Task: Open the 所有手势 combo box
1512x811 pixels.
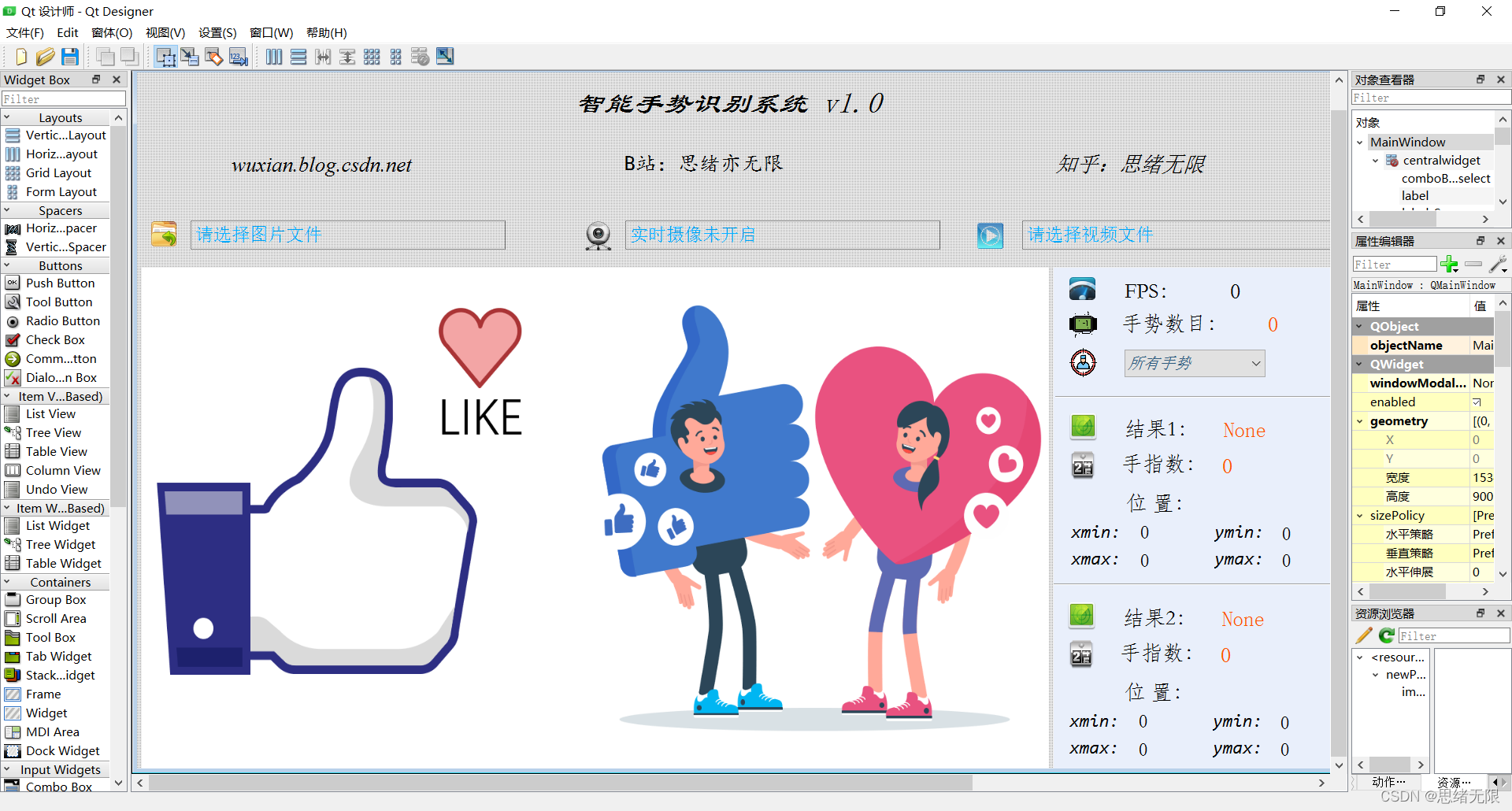Action: 1195,363
